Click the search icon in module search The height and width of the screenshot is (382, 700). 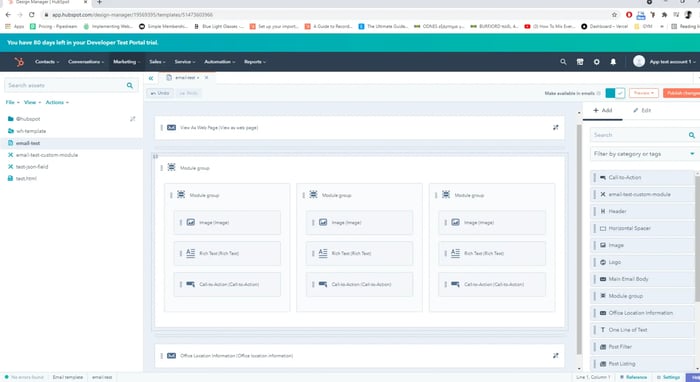(692, 135)
